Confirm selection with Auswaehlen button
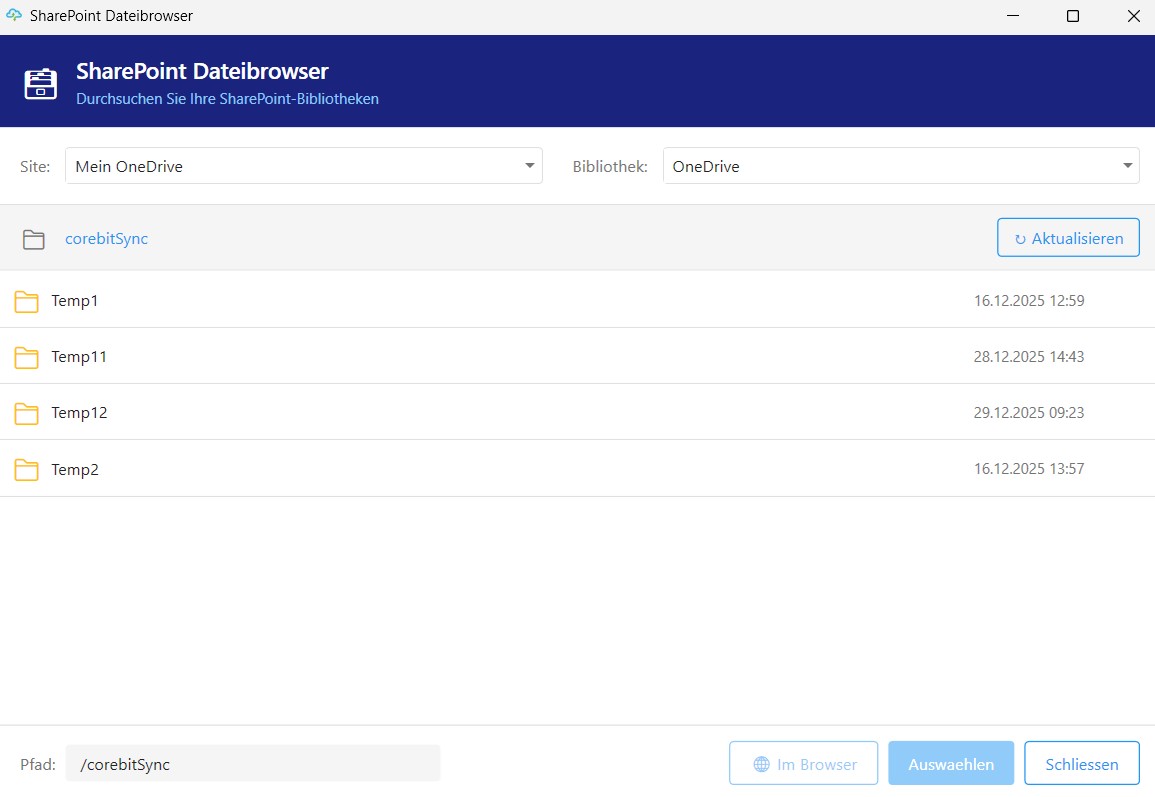 coord(950,763)
